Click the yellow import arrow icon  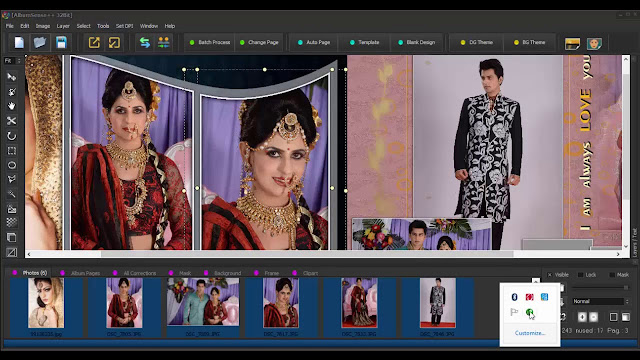(x=114, y=42)
